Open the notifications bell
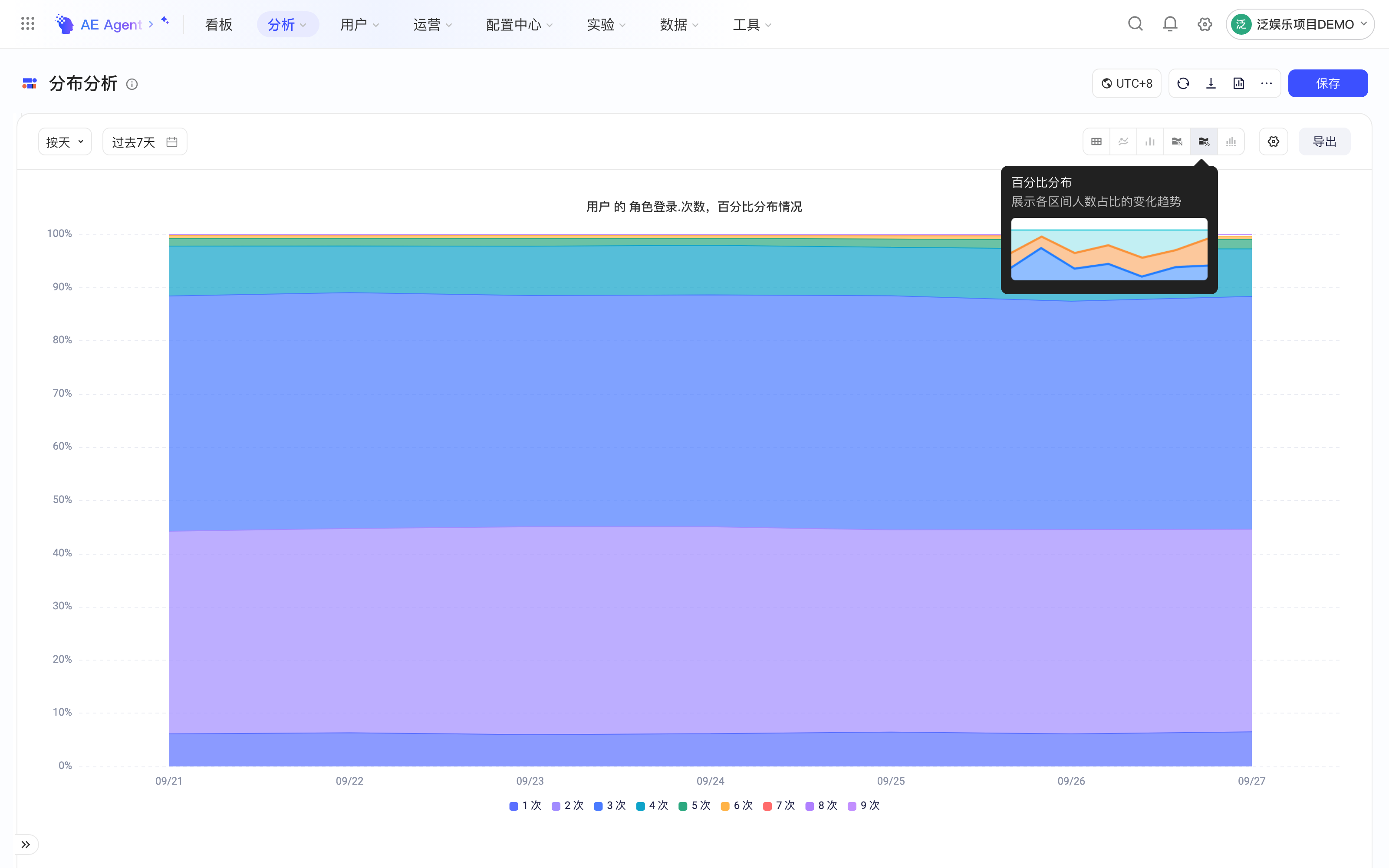 (1170, 24)
